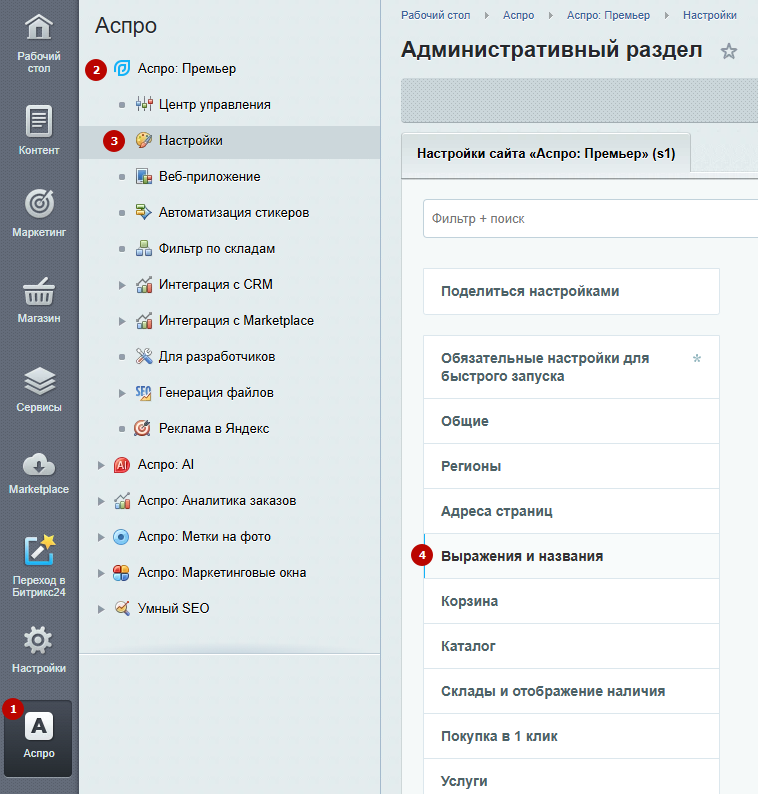Click the Генерация файлов SEO icon
Viewport: 758px width, 794px height.
[144, 392]
